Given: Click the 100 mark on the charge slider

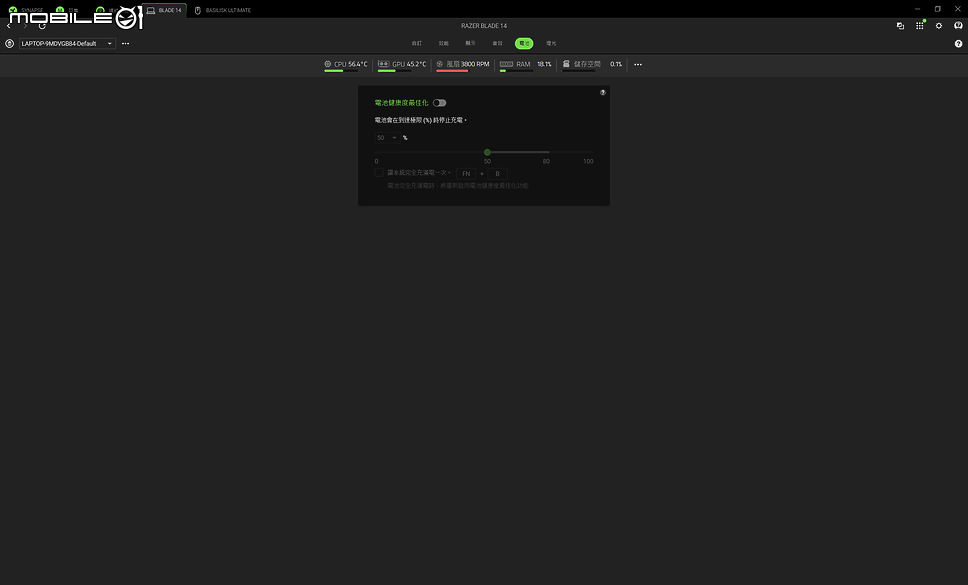Looking at the screenshot, I should (588, 161).
